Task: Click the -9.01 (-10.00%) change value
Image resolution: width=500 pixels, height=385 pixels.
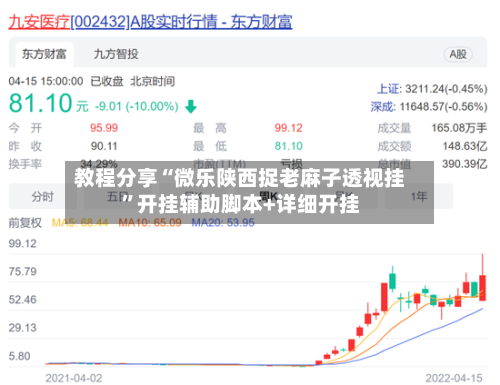Action: coord(137,107)
